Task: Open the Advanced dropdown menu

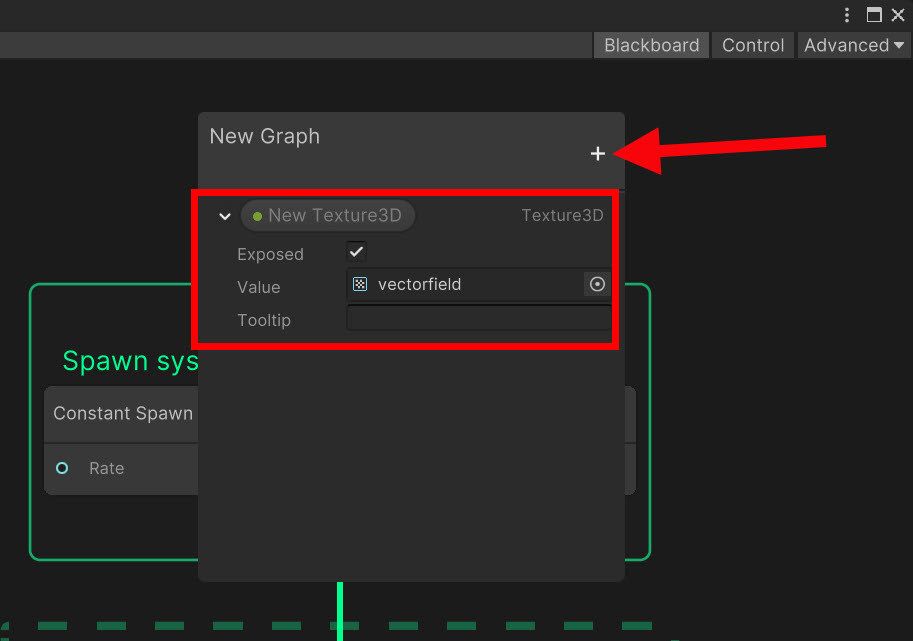Action: point(853,45)
